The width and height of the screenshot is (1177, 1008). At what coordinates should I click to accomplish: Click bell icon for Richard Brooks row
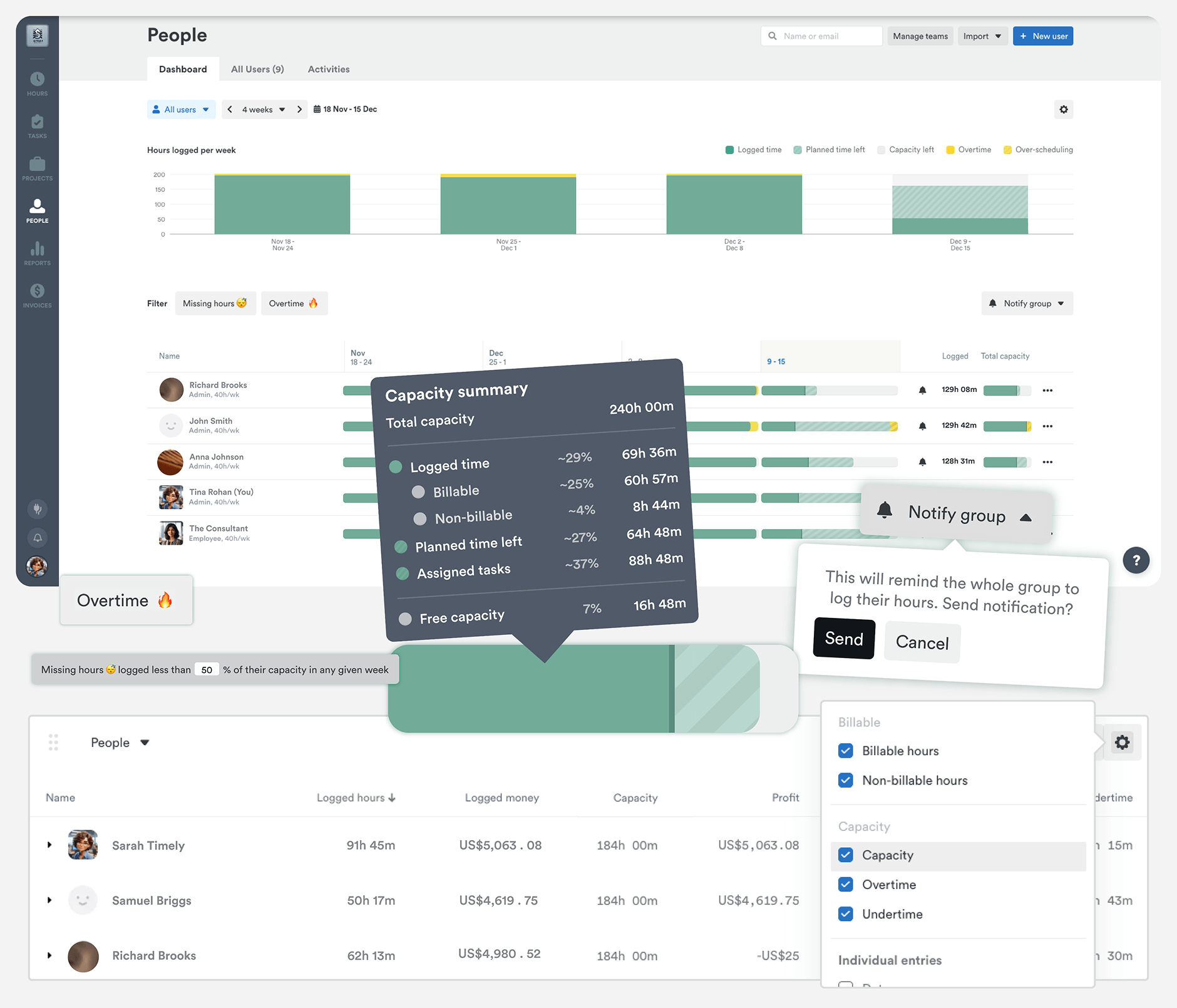(x=922, y=390)
